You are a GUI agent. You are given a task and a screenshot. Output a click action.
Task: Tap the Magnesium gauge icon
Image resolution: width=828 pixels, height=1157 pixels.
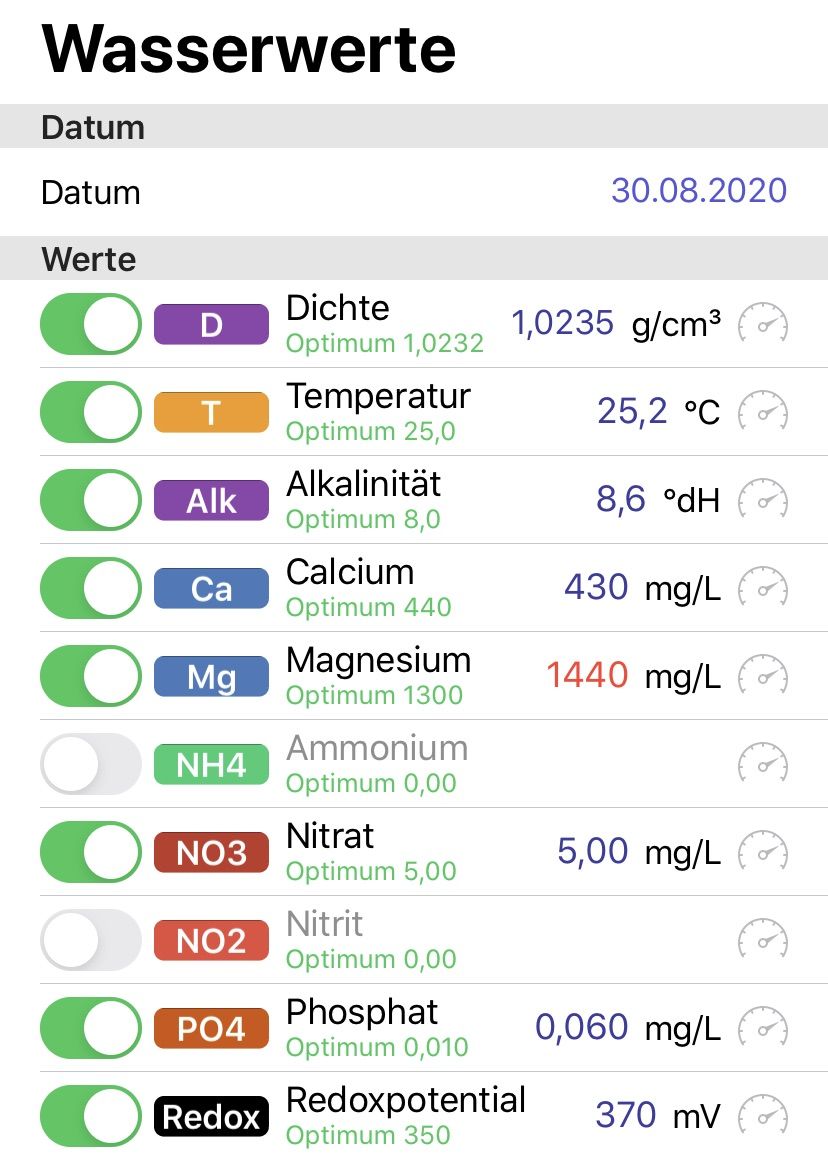(x=763, y=676)
